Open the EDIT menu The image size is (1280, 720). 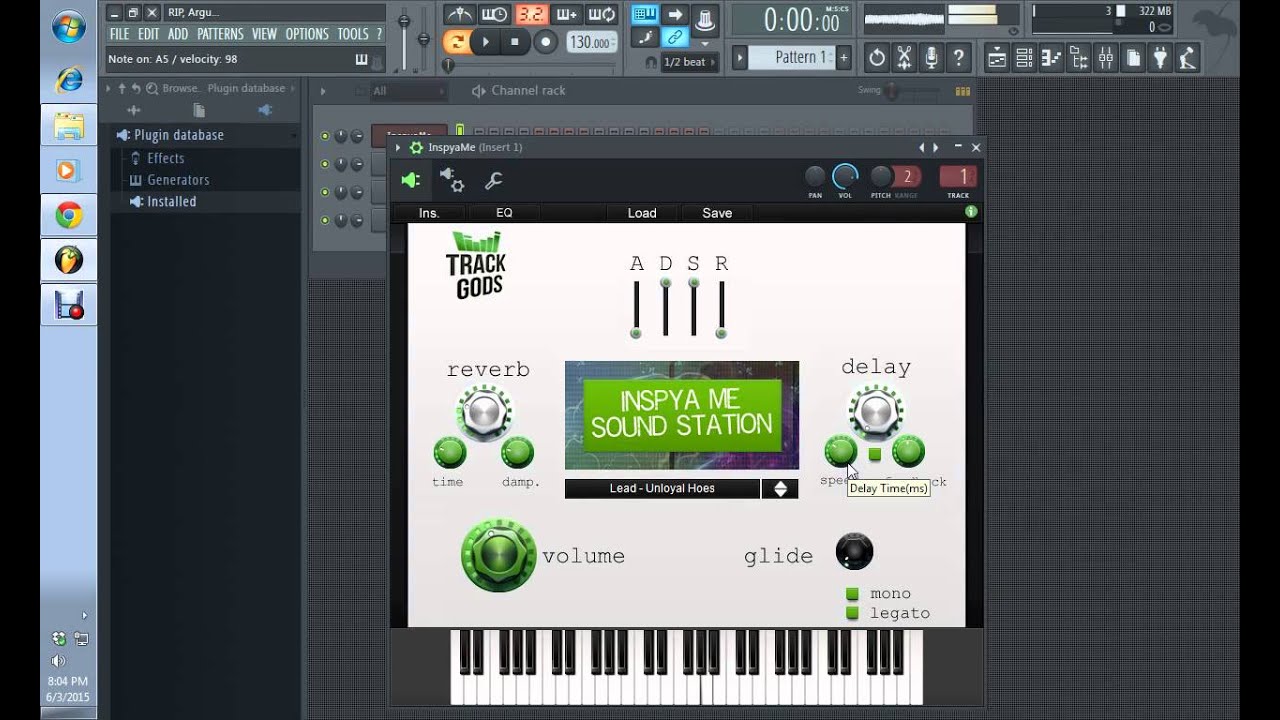(148, 34)
